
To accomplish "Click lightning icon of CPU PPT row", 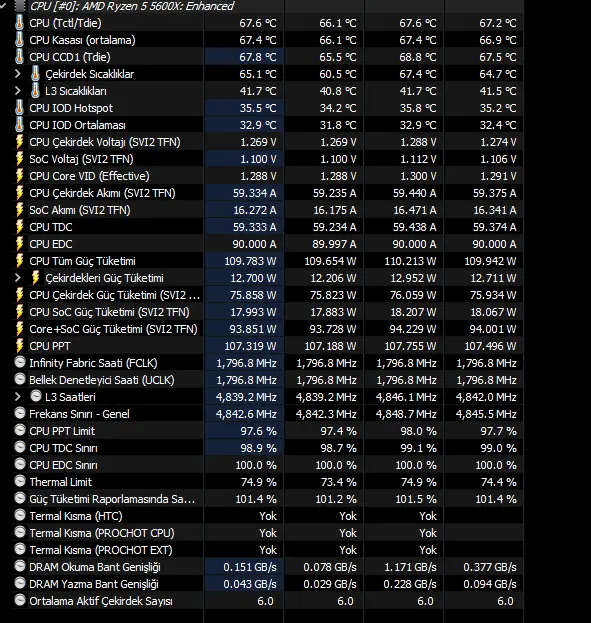I will coord(19,346).
